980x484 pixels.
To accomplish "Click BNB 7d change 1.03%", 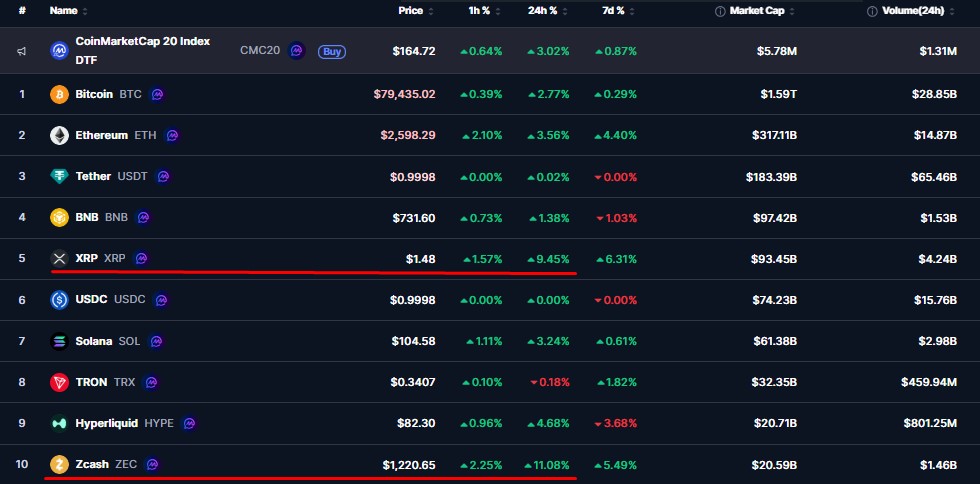I will [616, 218].
